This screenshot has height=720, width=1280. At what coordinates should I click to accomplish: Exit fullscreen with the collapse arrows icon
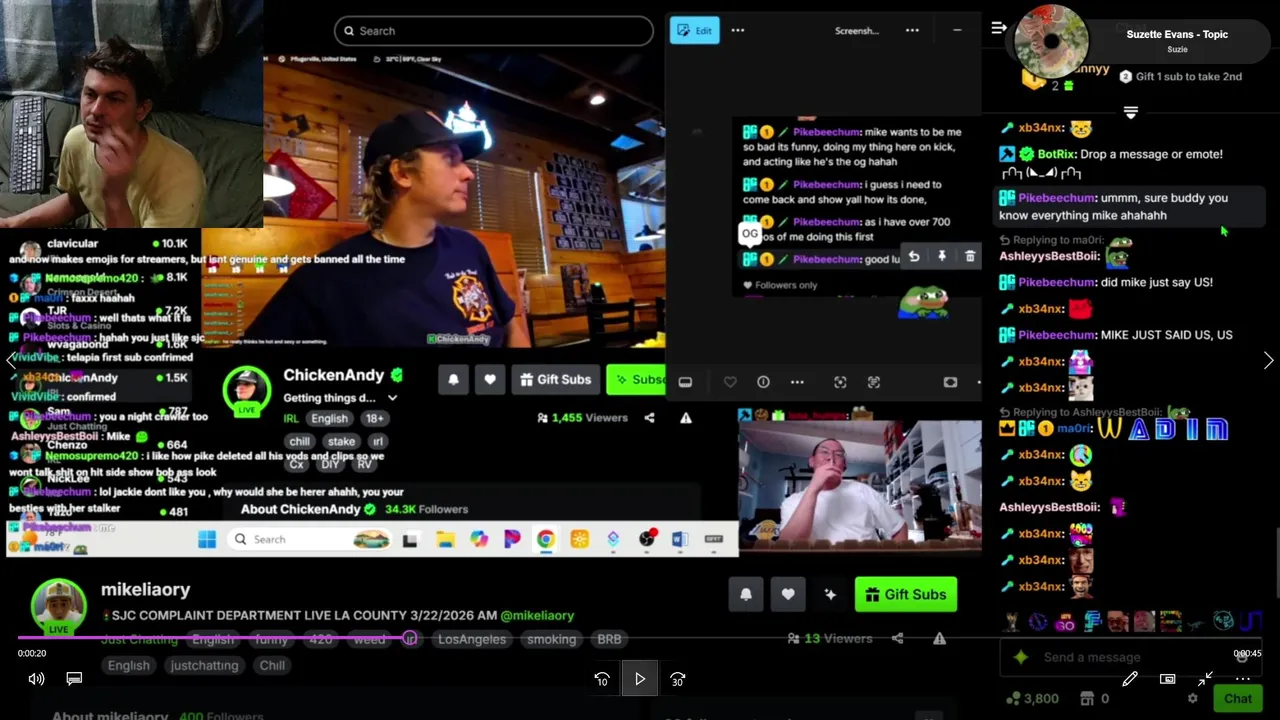click(1205, 679)
